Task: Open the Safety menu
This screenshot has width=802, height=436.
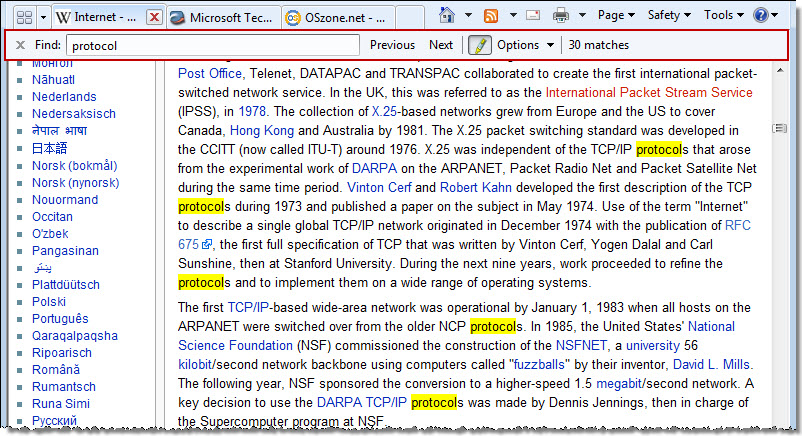Action: (669, 15)
